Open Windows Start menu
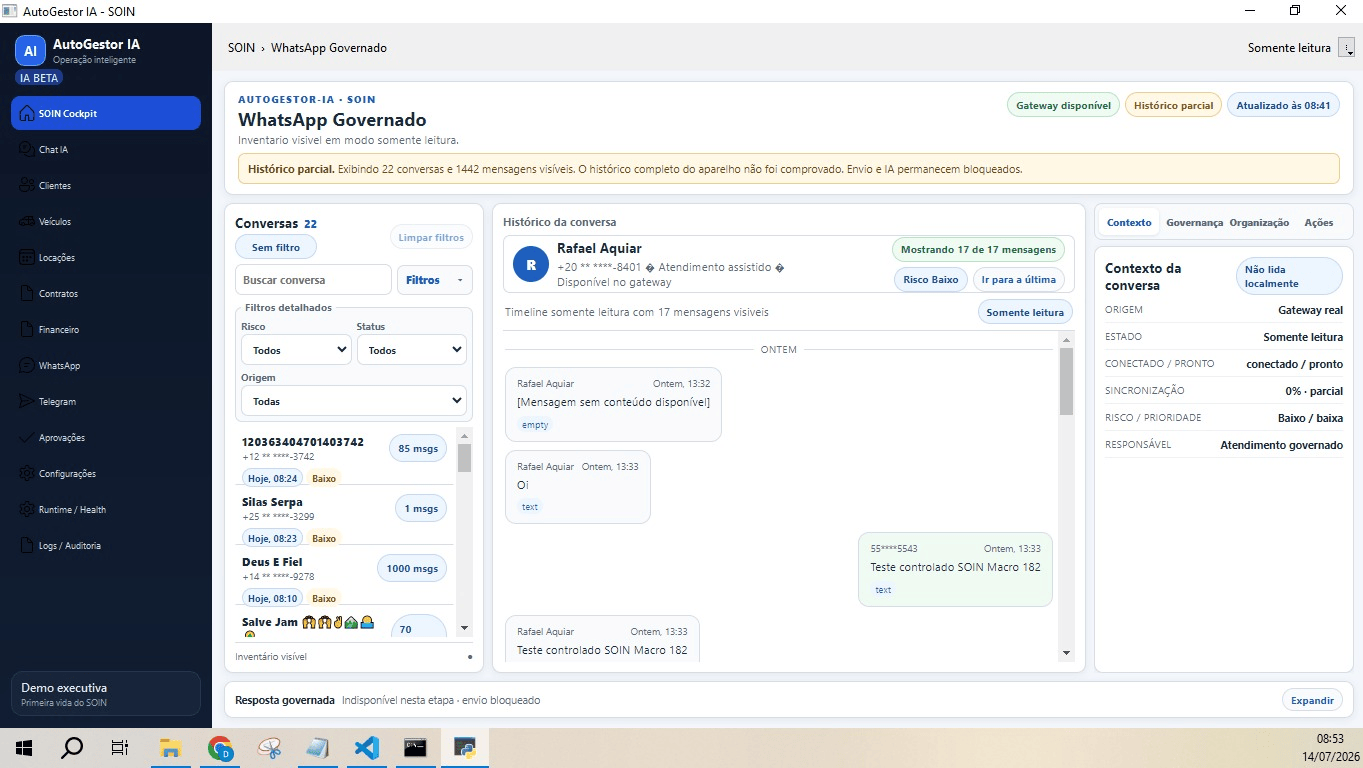The width and height of the screenshot is (1363, 768). pyautogui.click(x=24, y=747)
